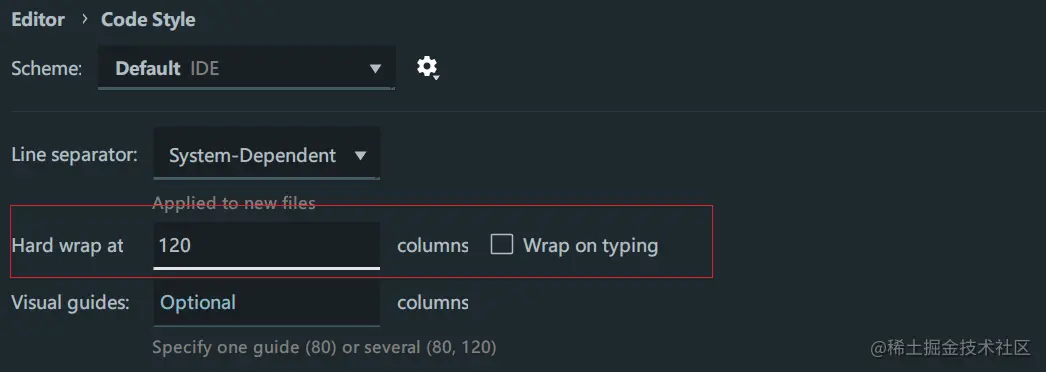Click columns label beside Hard wrap field
The width and height of the screenshot is (1046, 372).
click(x=432, y=246)
